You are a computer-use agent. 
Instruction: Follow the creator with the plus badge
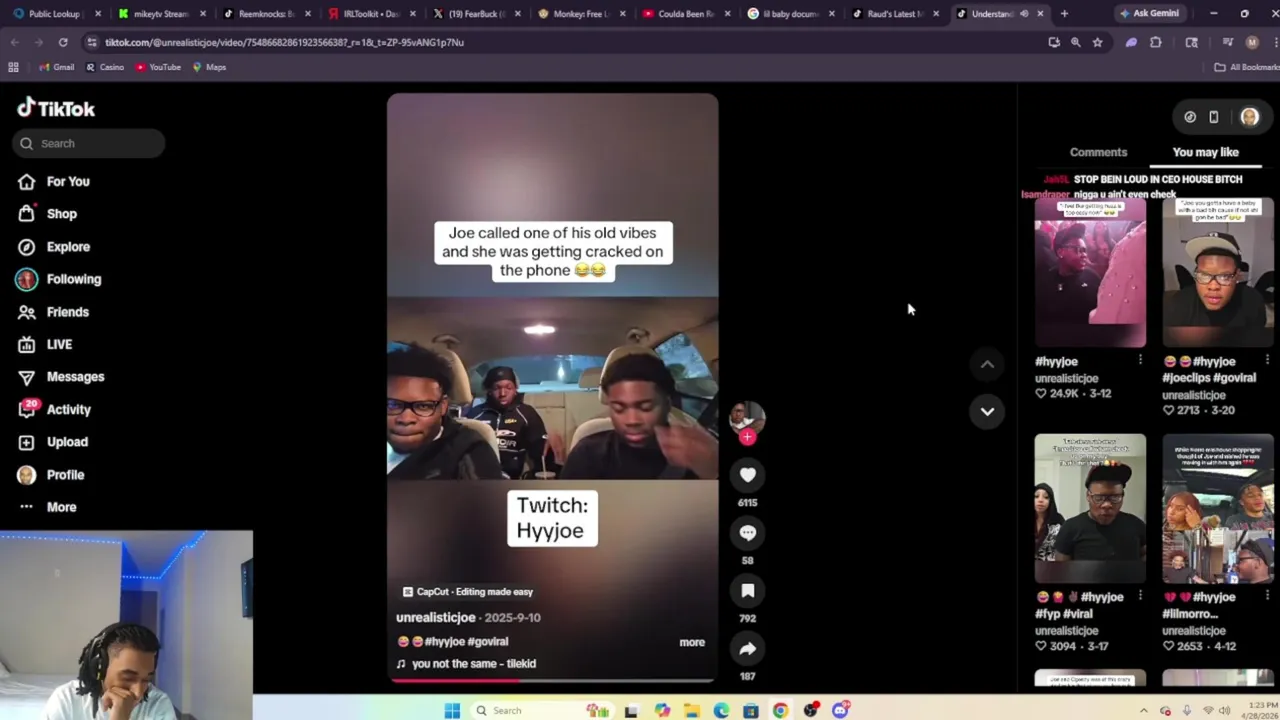pos(747,437)
